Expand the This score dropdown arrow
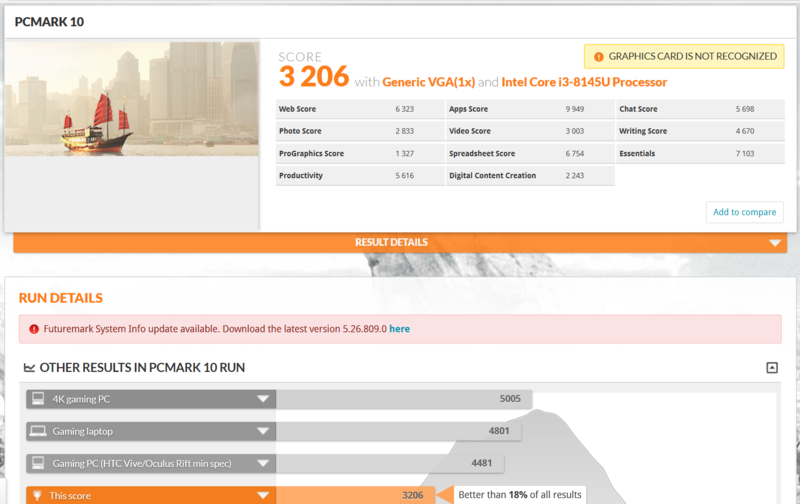Image resolution: width=800 pixels, height=504 pixels. [263, 495]
